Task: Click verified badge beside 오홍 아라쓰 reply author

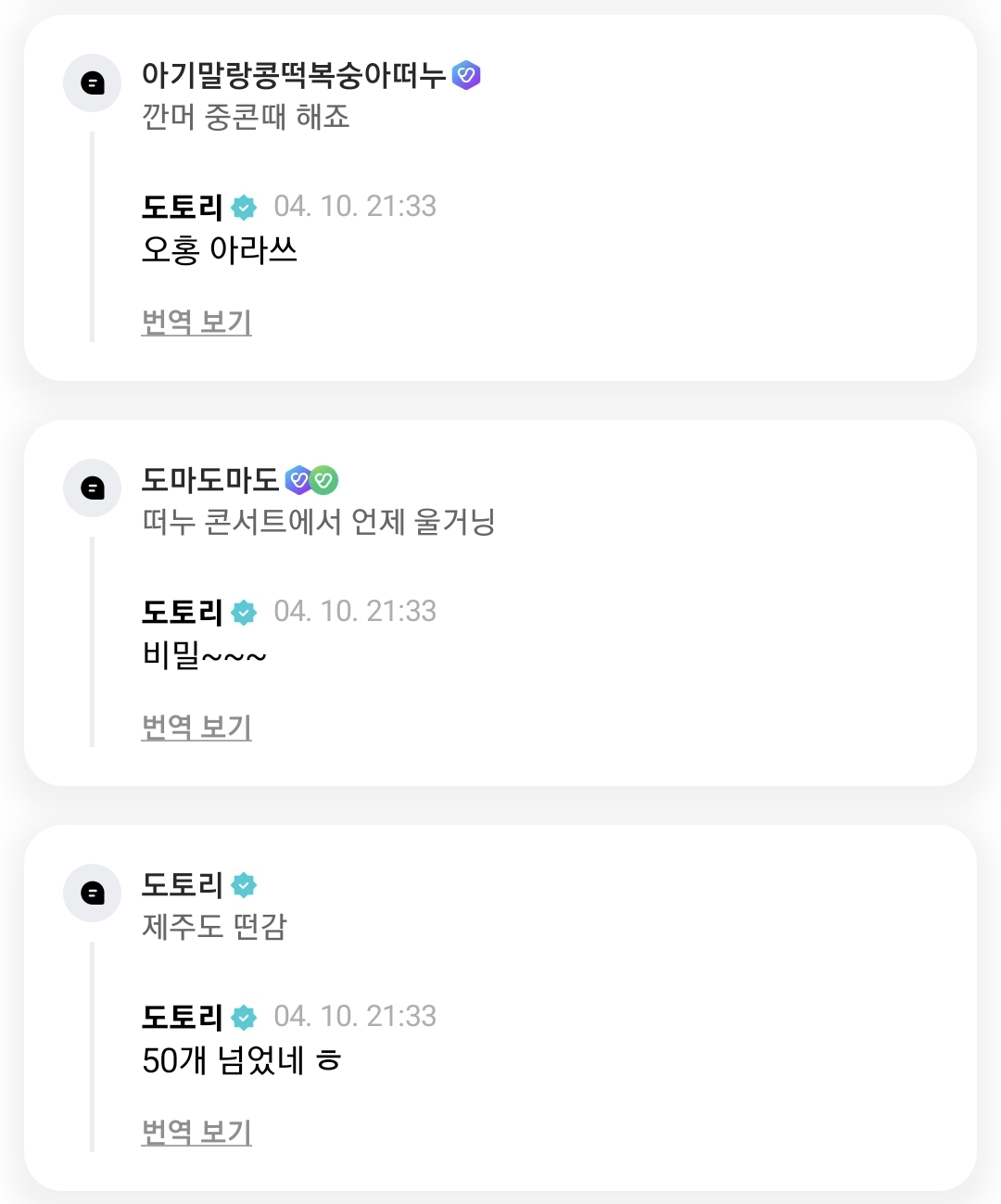Action: [x=244, y=208]
